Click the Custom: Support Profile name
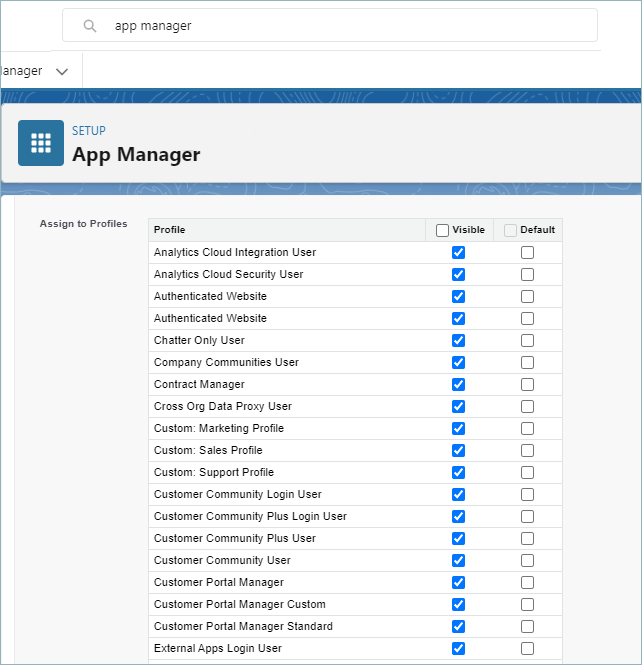Image resolution: width=642 pixels, height=665 pixels. point(214,472)
